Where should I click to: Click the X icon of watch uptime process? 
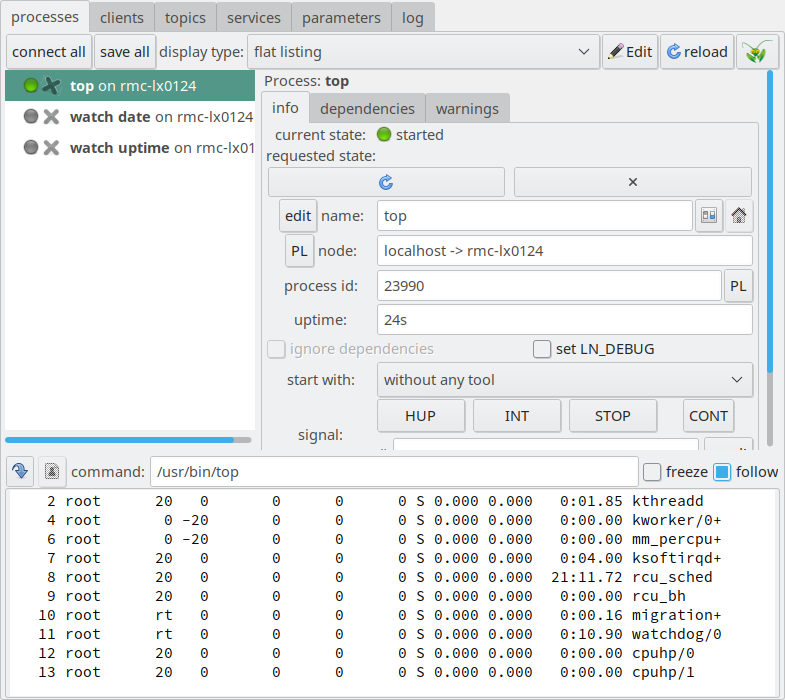pyautogui.click(x=51, y=148)
